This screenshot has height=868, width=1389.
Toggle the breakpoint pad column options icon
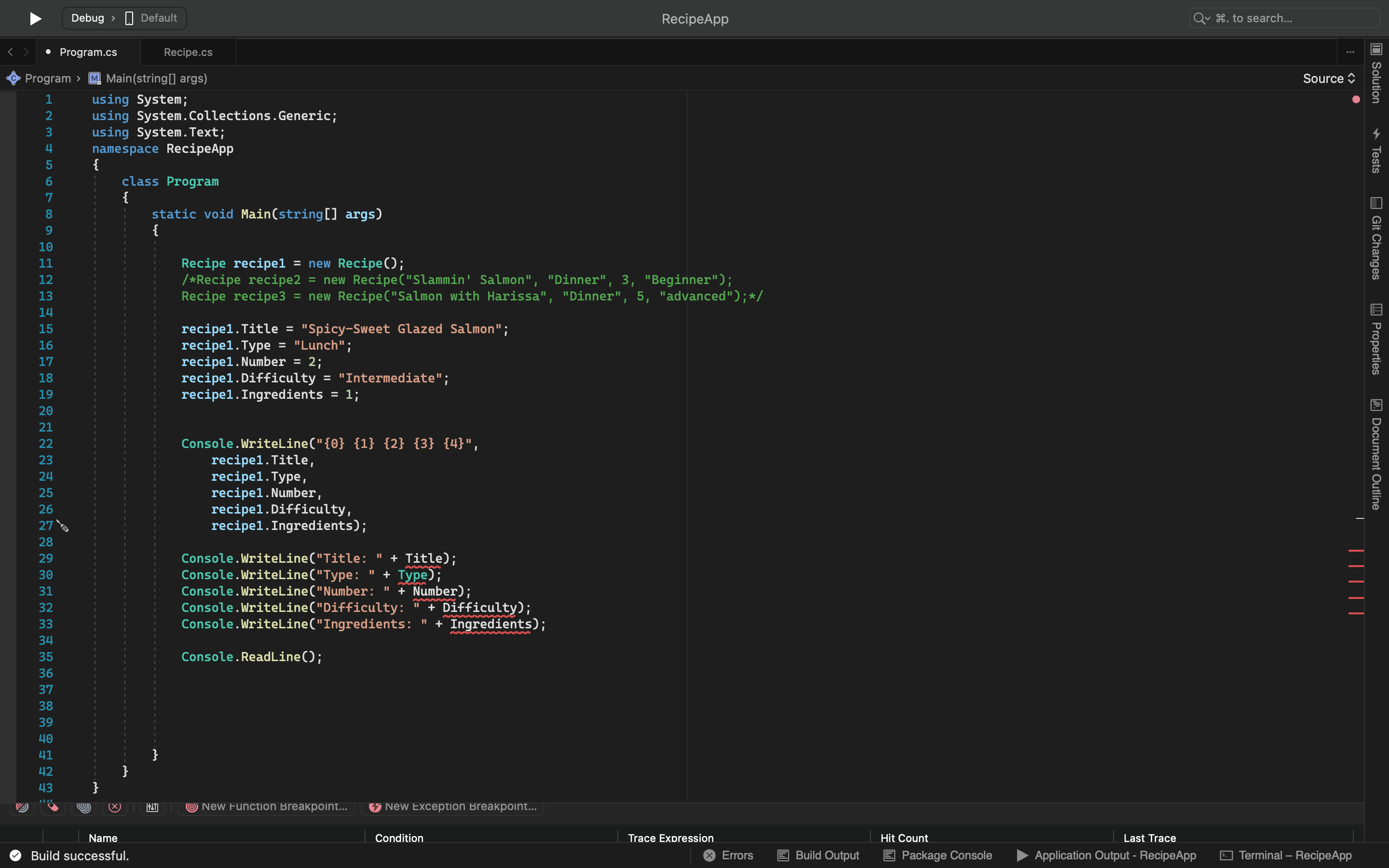[151, 806]
